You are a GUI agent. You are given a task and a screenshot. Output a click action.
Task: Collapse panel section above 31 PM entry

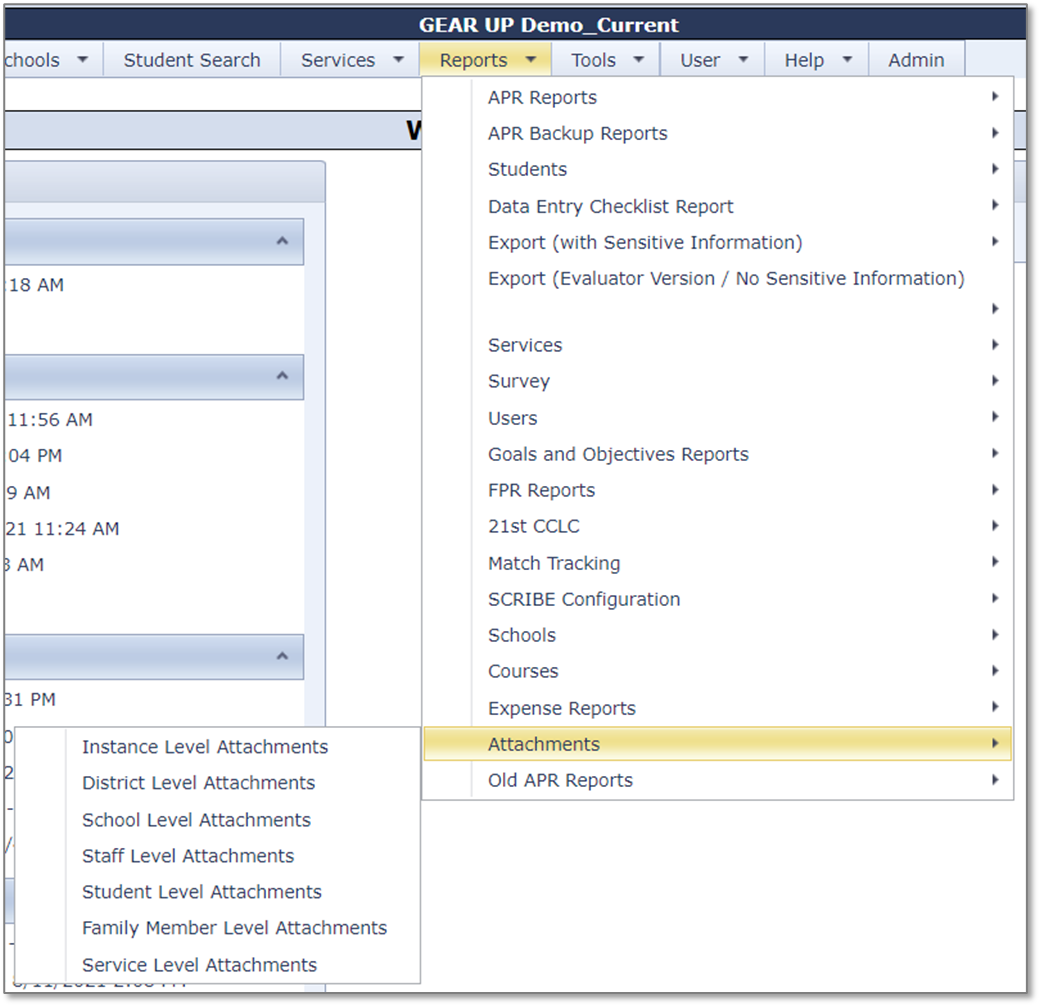[x=282, y=656]
